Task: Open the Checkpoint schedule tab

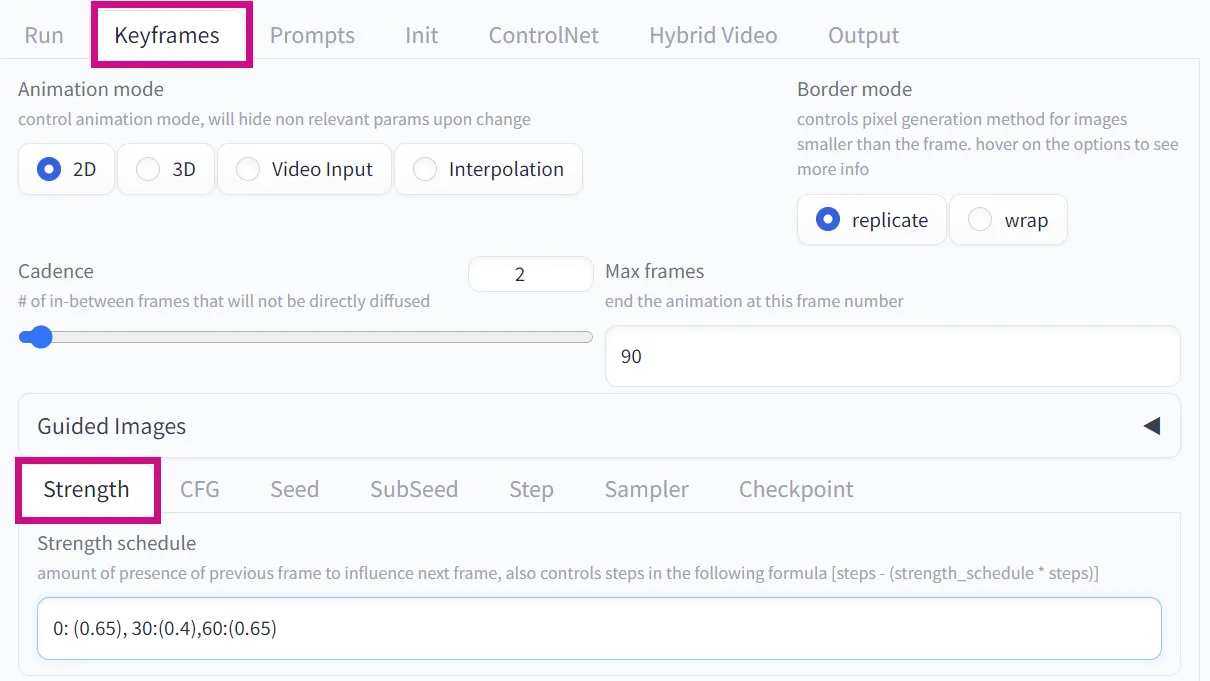Action: point(796,490)
